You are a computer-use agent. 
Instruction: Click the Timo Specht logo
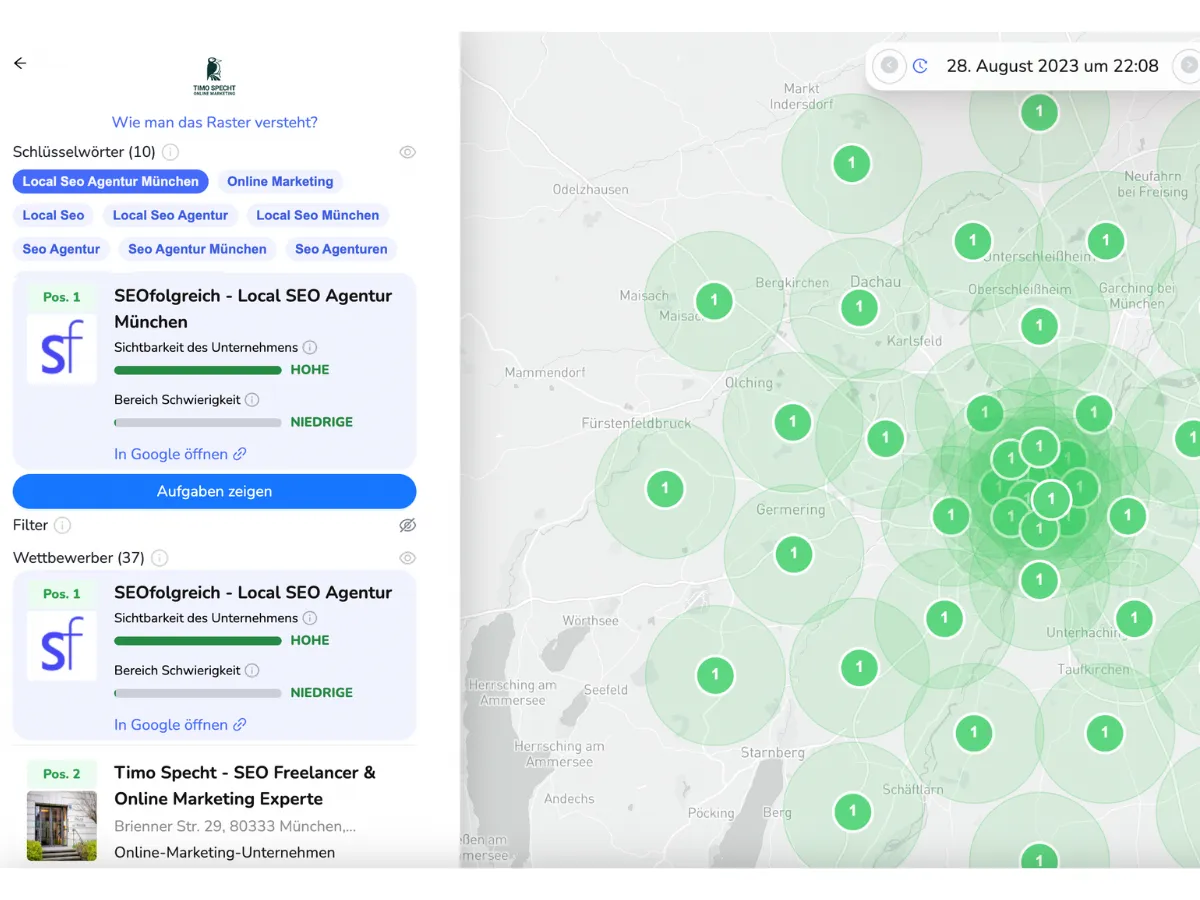click(214, 77)
